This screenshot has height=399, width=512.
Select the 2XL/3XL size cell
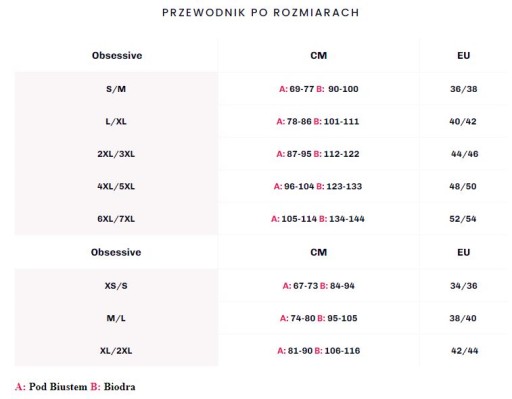click(116, 154)
